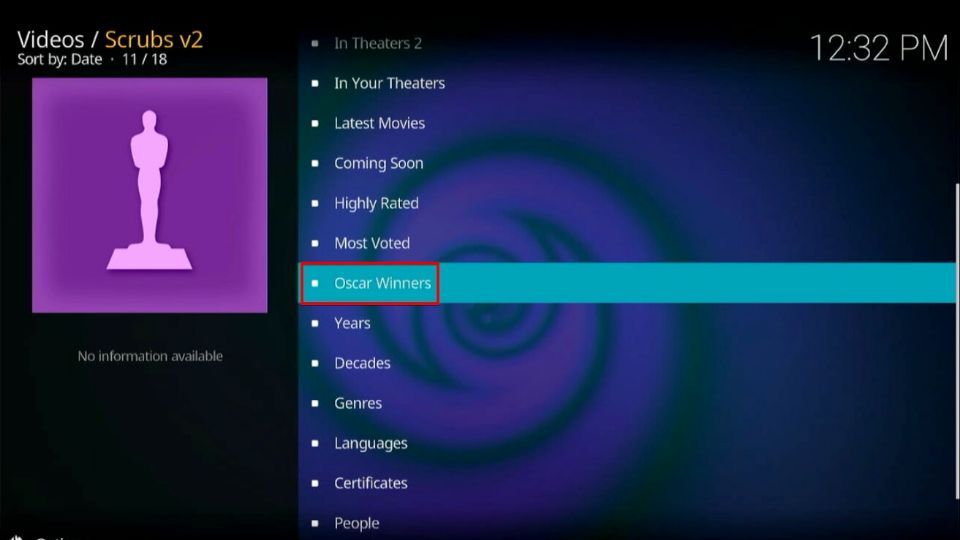Select the Most Voted category
This screenshot has height=540, width=960.
(x=628, y=243)
